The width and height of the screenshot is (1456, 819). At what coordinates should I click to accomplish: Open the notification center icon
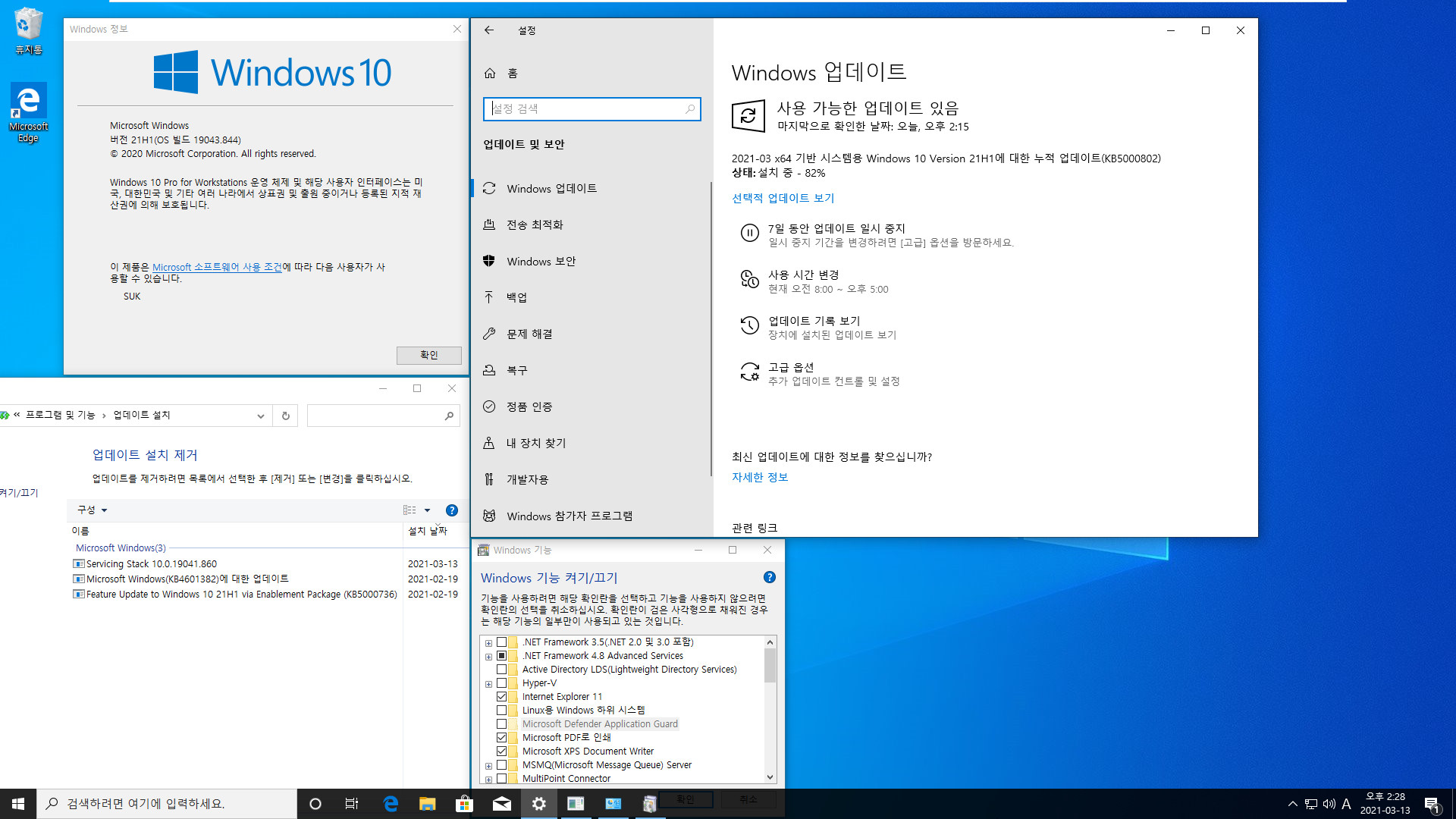[1432, 804]
